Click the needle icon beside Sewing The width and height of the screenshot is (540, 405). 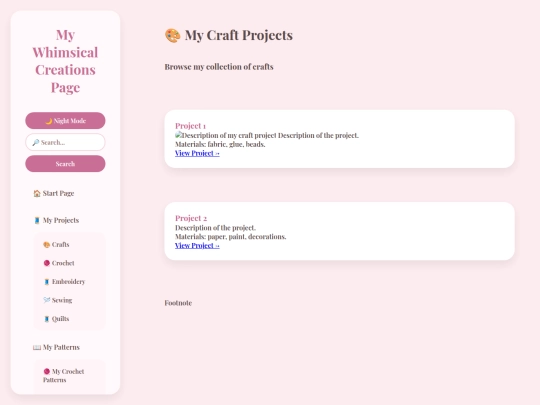[46, 300]
